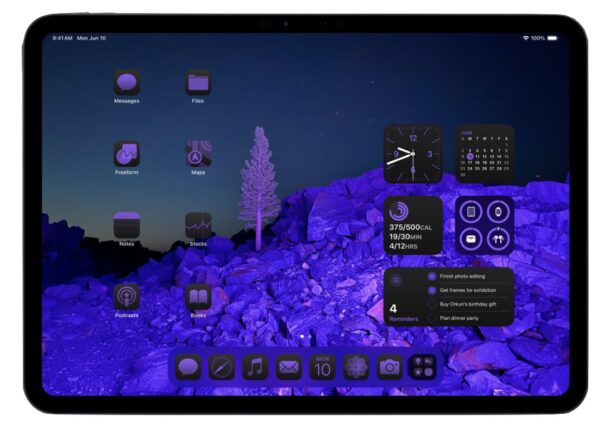610x435 pixels.
Task: Launch the Stocks app
Action: [x=198, y=225]
